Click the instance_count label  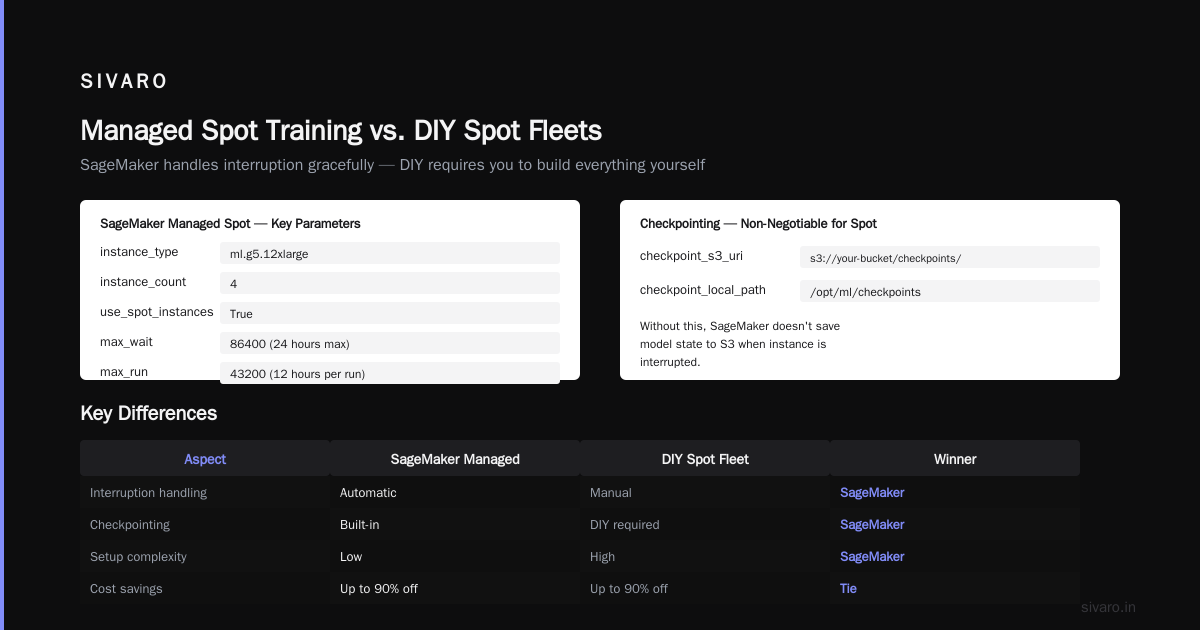pyautogui.click(x=143, y=282)
